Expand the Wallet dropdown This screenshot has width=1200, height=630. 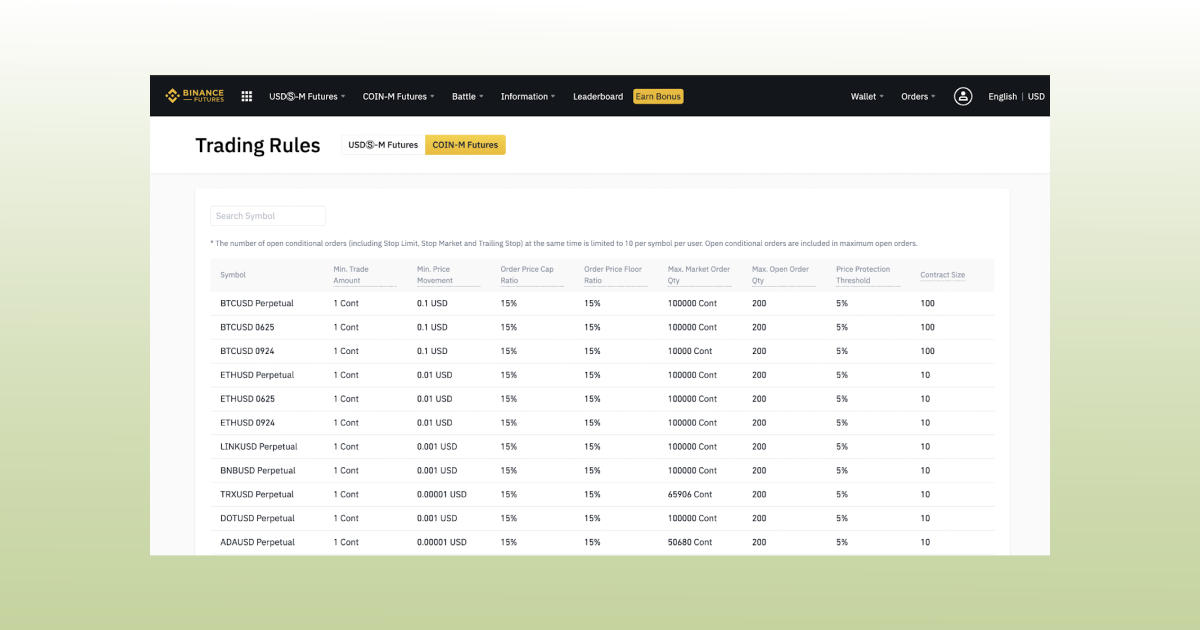click(x=866, y=96)
